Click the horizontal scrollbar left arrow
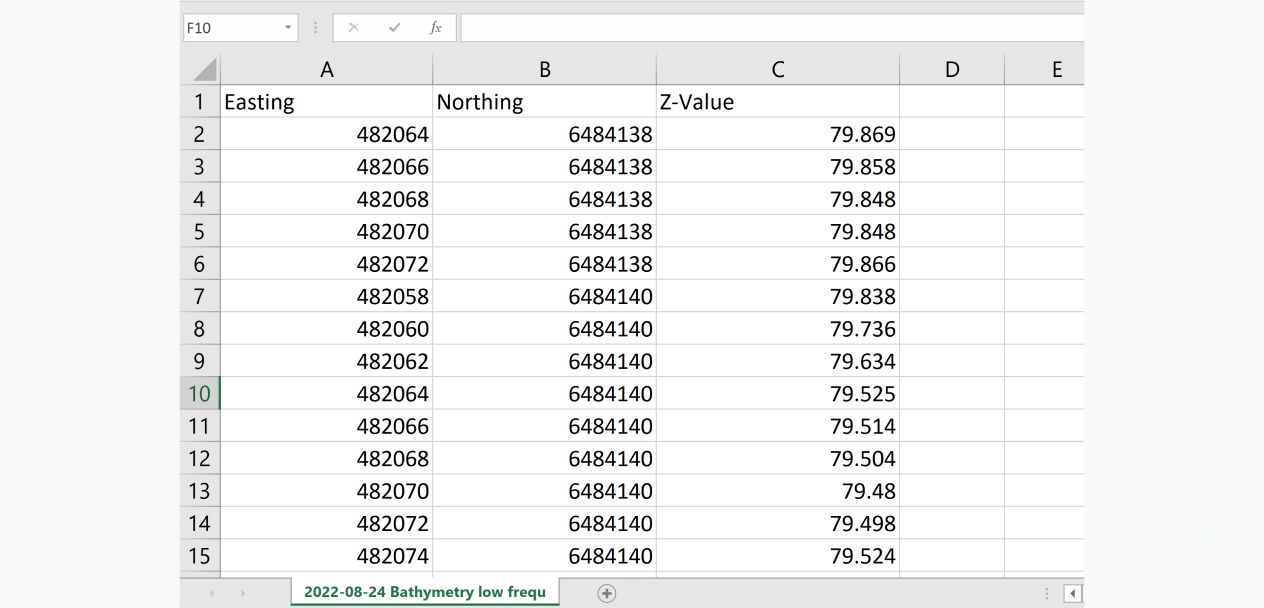The height and width of the screenshot is (608, 1264). [1072, 593]
